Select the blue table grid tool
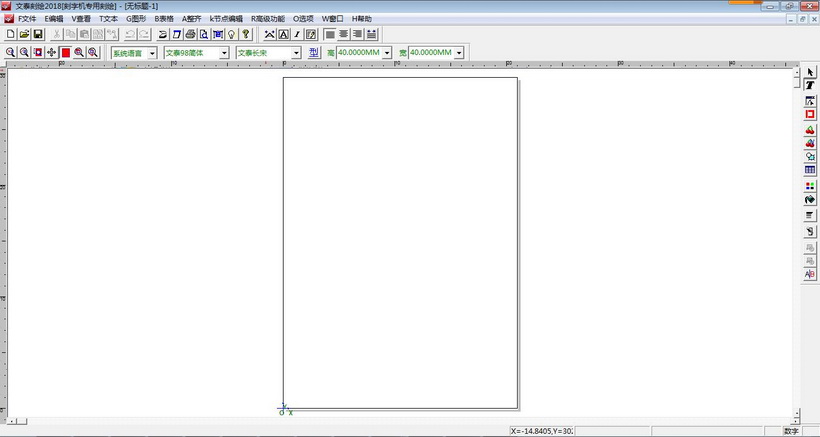820x437 pixels. pos(810,170)
